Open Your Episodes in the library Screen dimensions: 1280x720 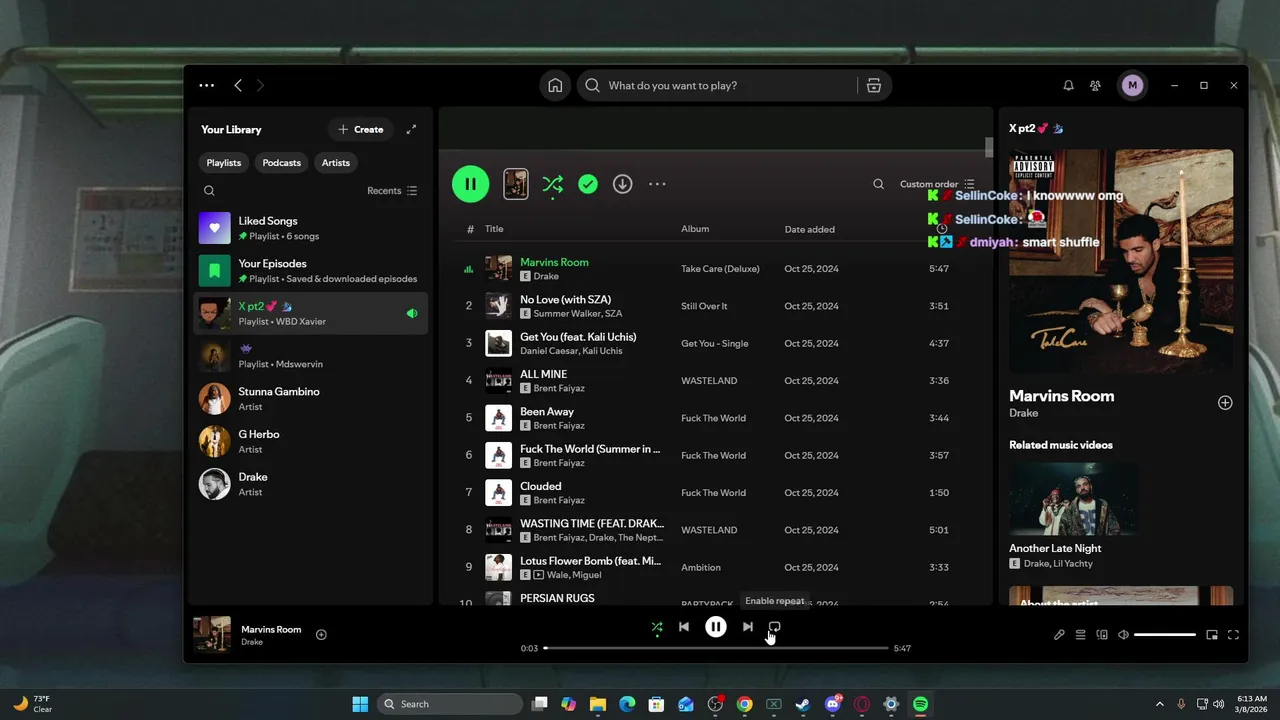click(x=310, y=271)
